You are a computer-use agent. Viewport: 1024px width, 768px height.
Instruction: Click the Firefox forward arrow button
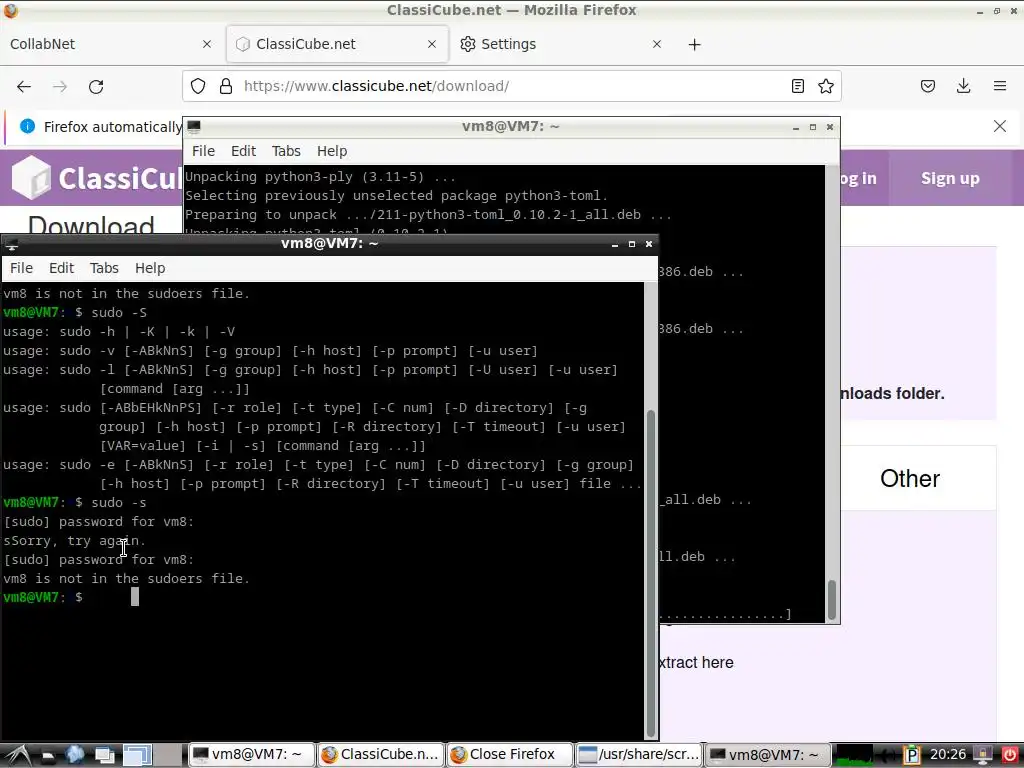click(x=60, y=86)
